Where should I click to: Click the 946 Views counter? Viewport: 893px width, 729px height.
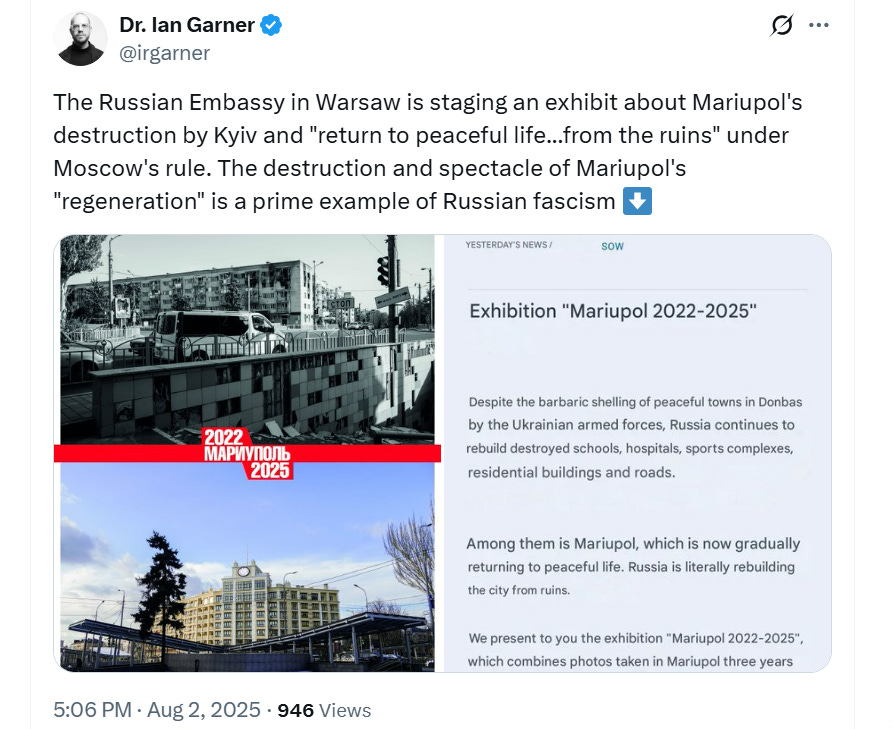[x=324, y=710]
